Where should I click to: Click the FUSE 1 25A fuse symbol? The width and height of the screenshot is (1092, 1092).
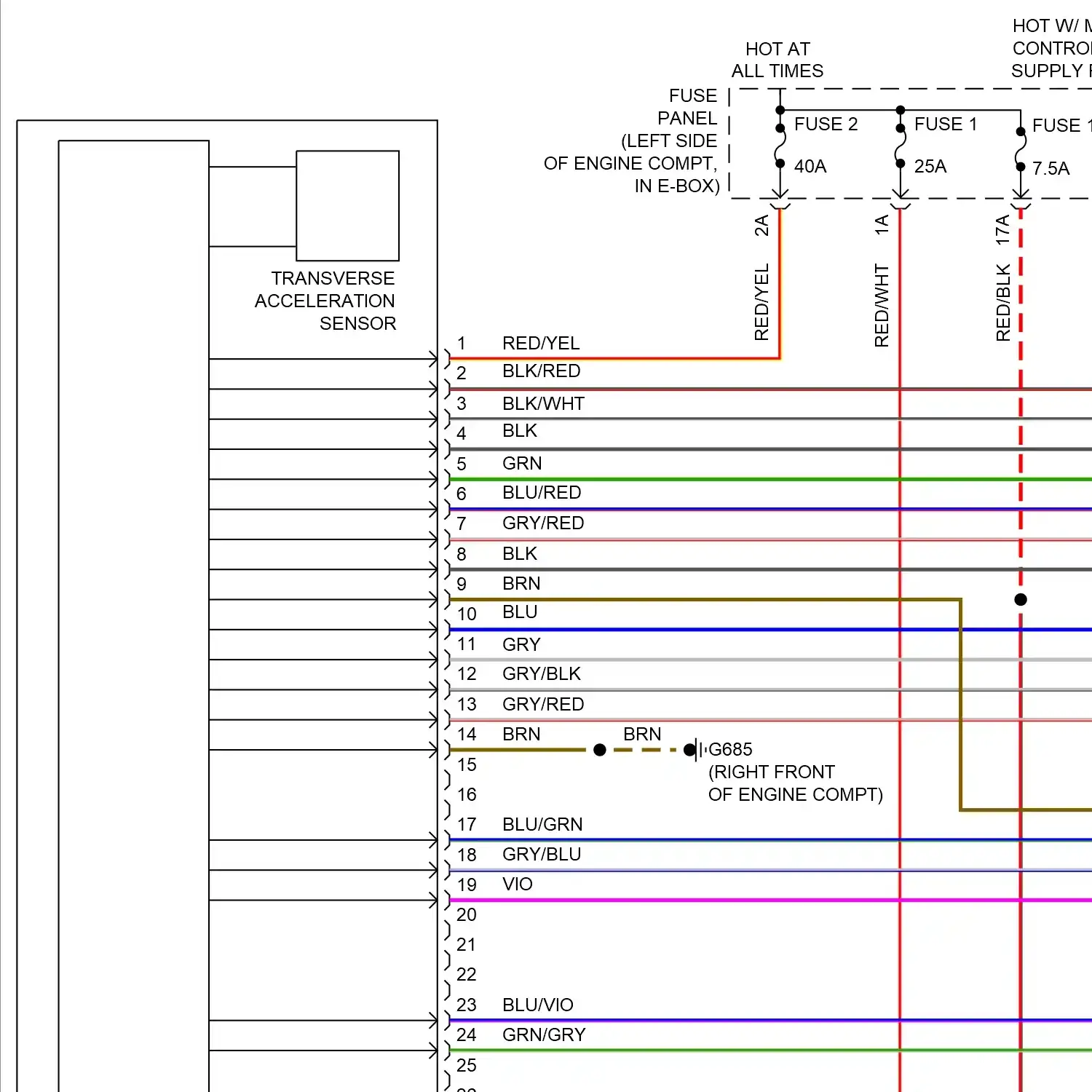(x=901, y=146)
